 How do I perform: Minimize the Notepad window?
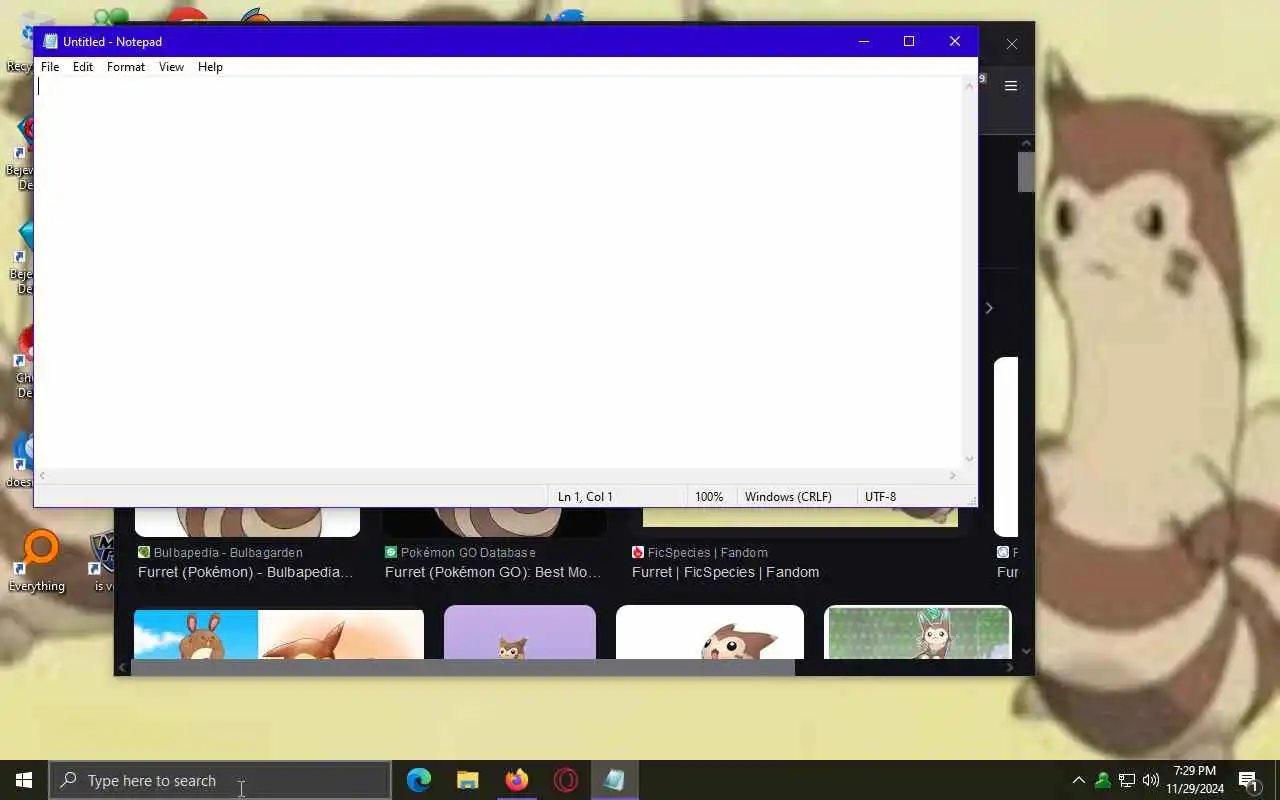click(x=864, y=41)
